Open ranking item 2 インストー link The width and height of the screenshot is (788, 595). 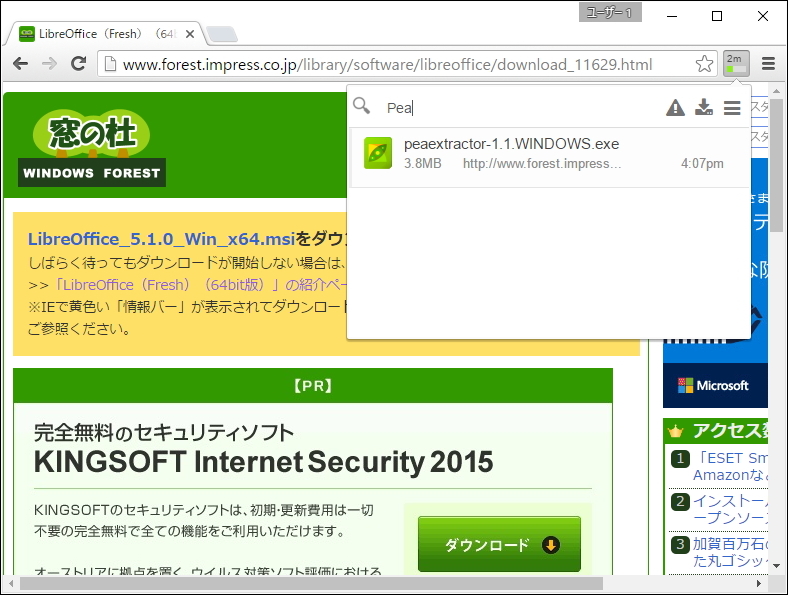730,509
